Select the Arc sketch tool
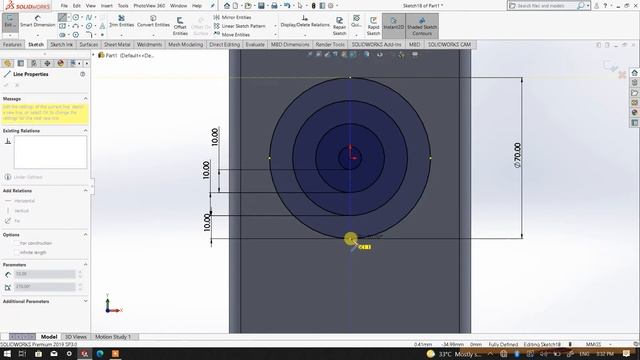 pyautogui.click(x=76, y=26)
